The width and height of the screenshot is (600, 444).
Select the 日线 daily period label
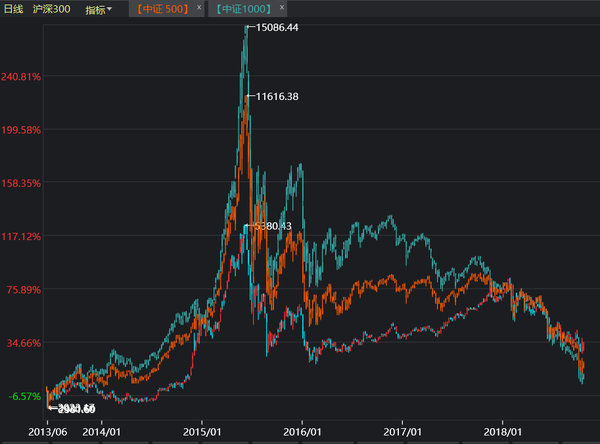pyautogui.click(x=13, y=9)
